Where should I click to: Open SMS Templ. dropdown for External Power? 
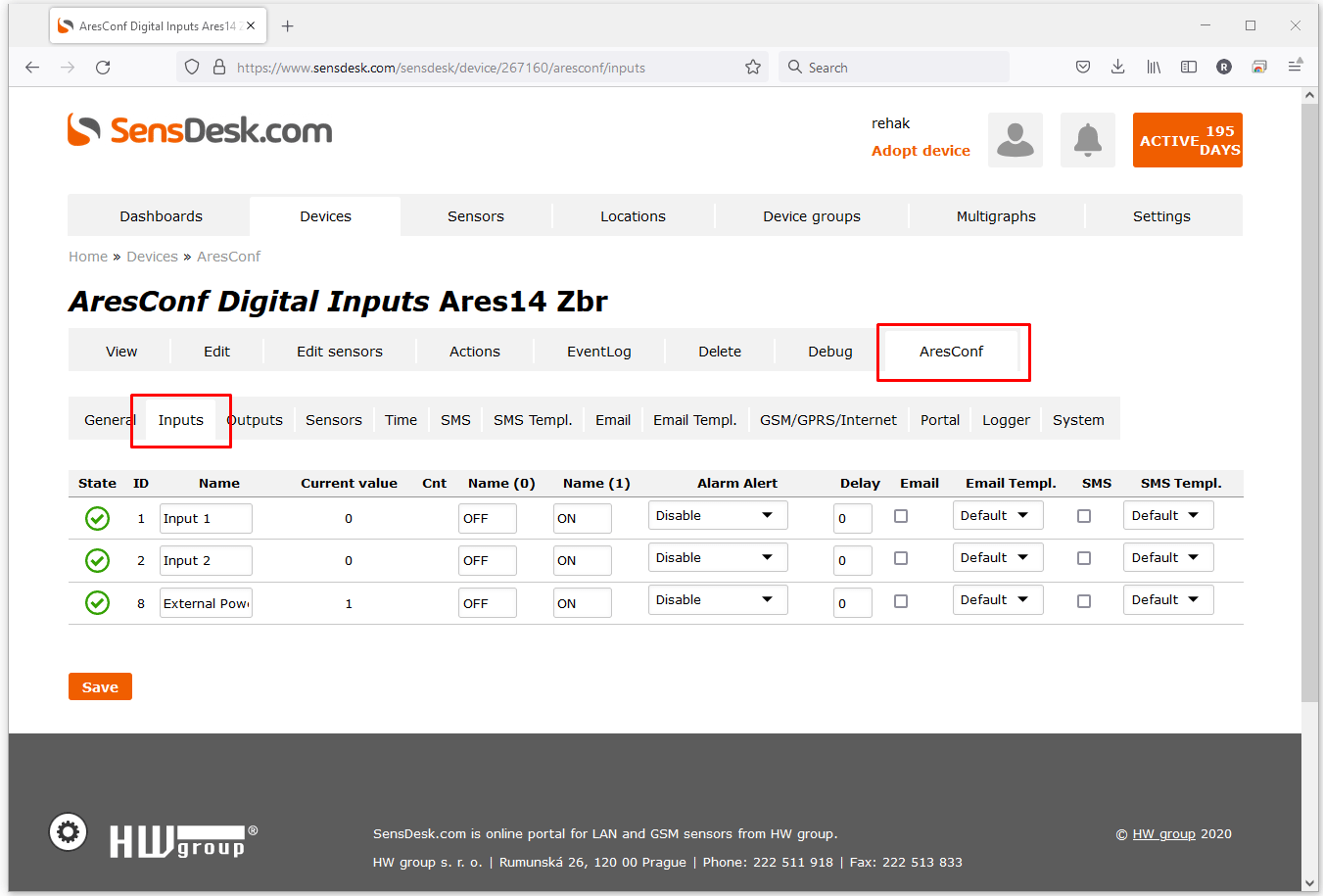click(x=1168, y=599)
